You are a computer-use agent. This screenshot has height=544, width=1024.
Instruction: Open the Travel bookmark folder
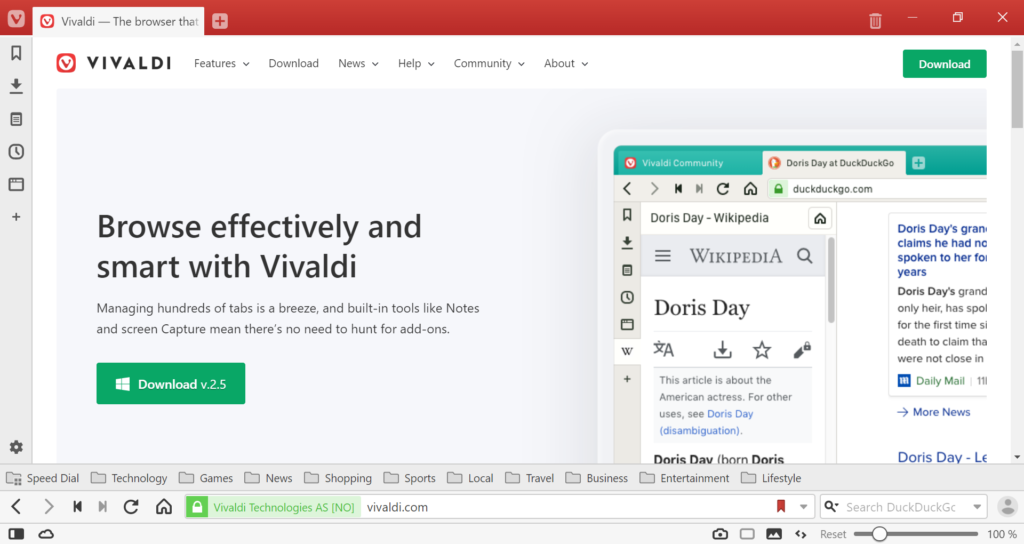[530, 478]
